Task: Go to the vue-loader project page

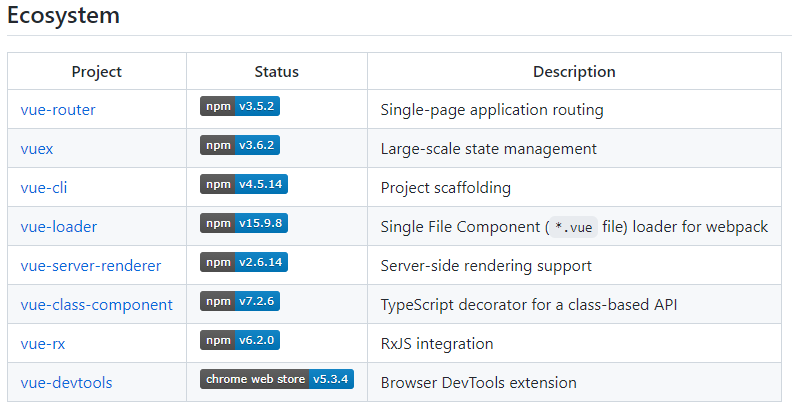Action: [59, 227]
